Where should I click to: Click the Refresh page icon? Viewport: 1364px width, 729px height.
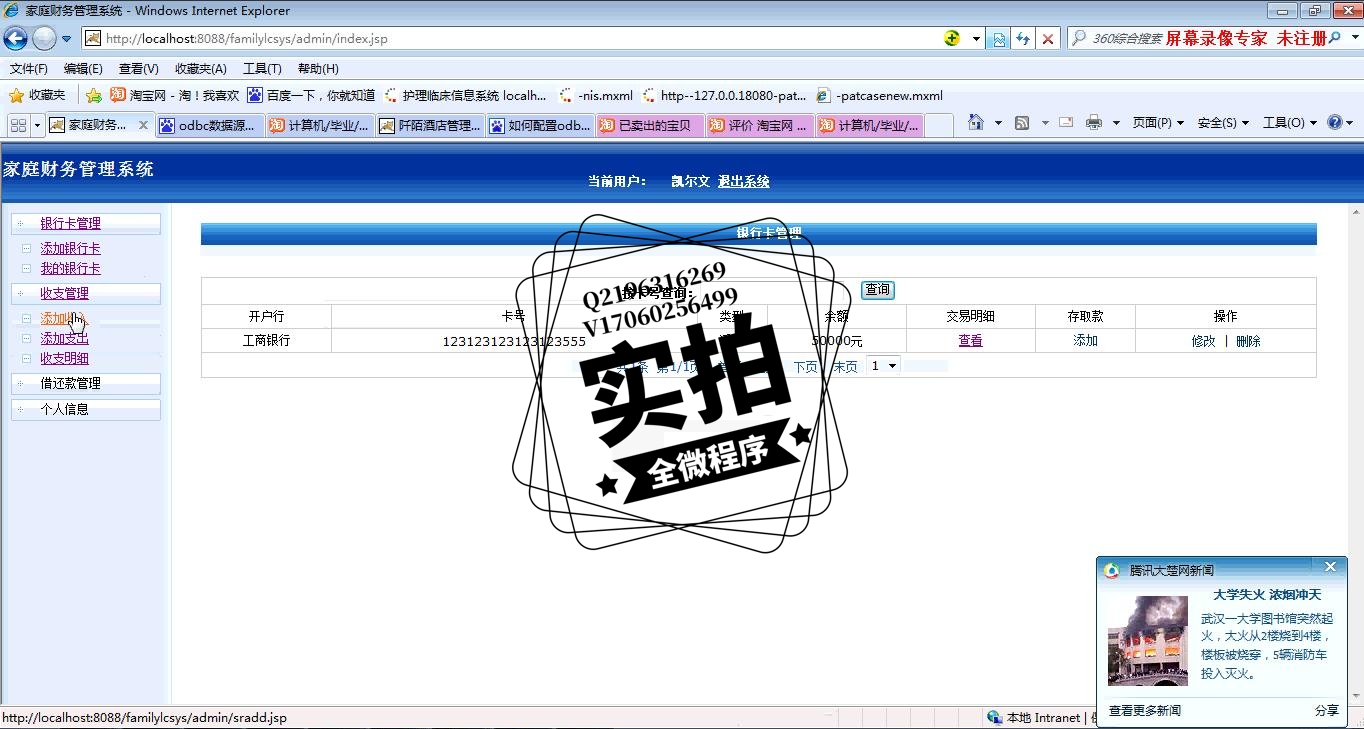[1023, 39]
